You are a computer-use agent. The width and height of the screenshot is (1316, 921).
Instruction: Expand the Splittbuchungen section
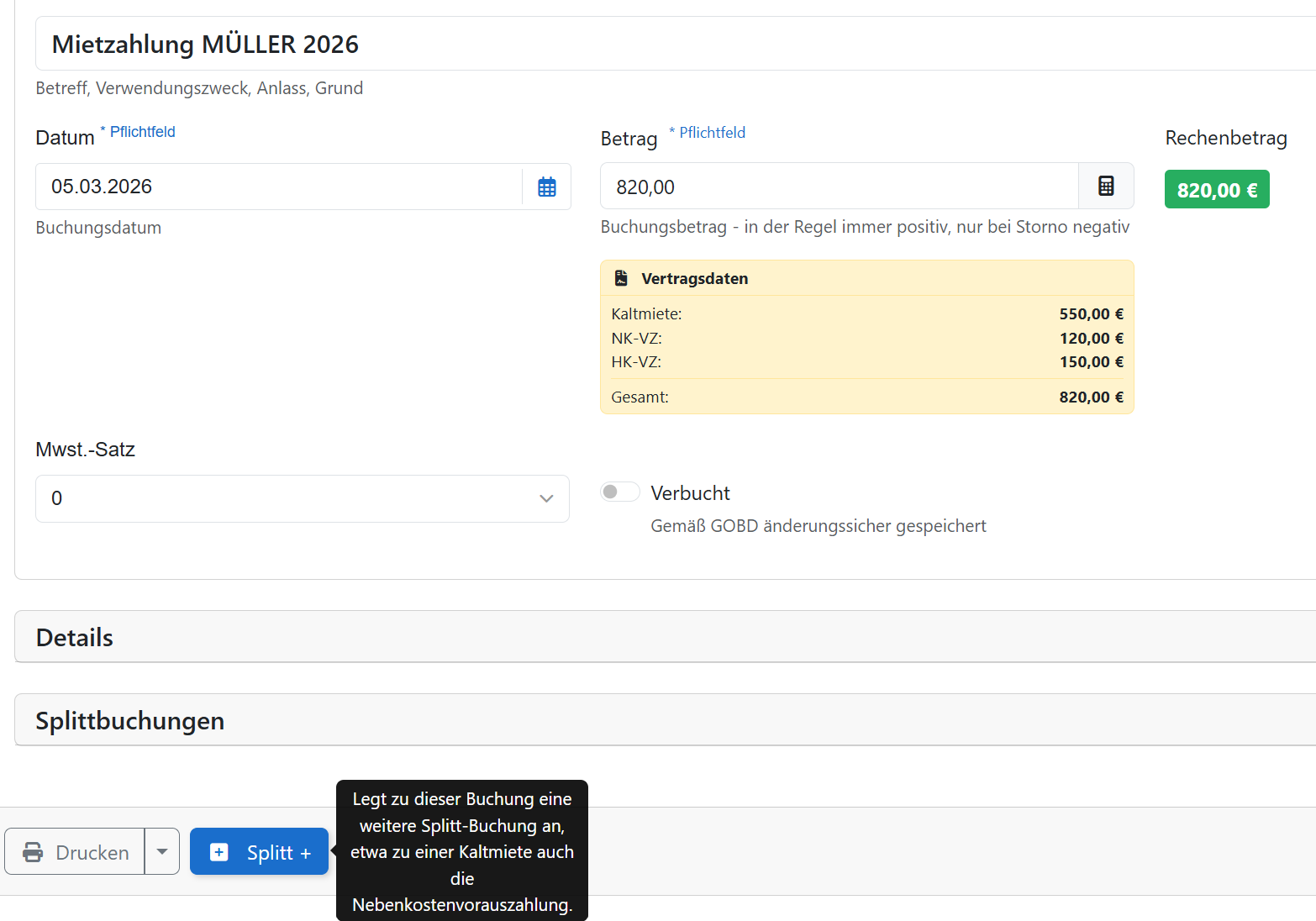[130, 720]
